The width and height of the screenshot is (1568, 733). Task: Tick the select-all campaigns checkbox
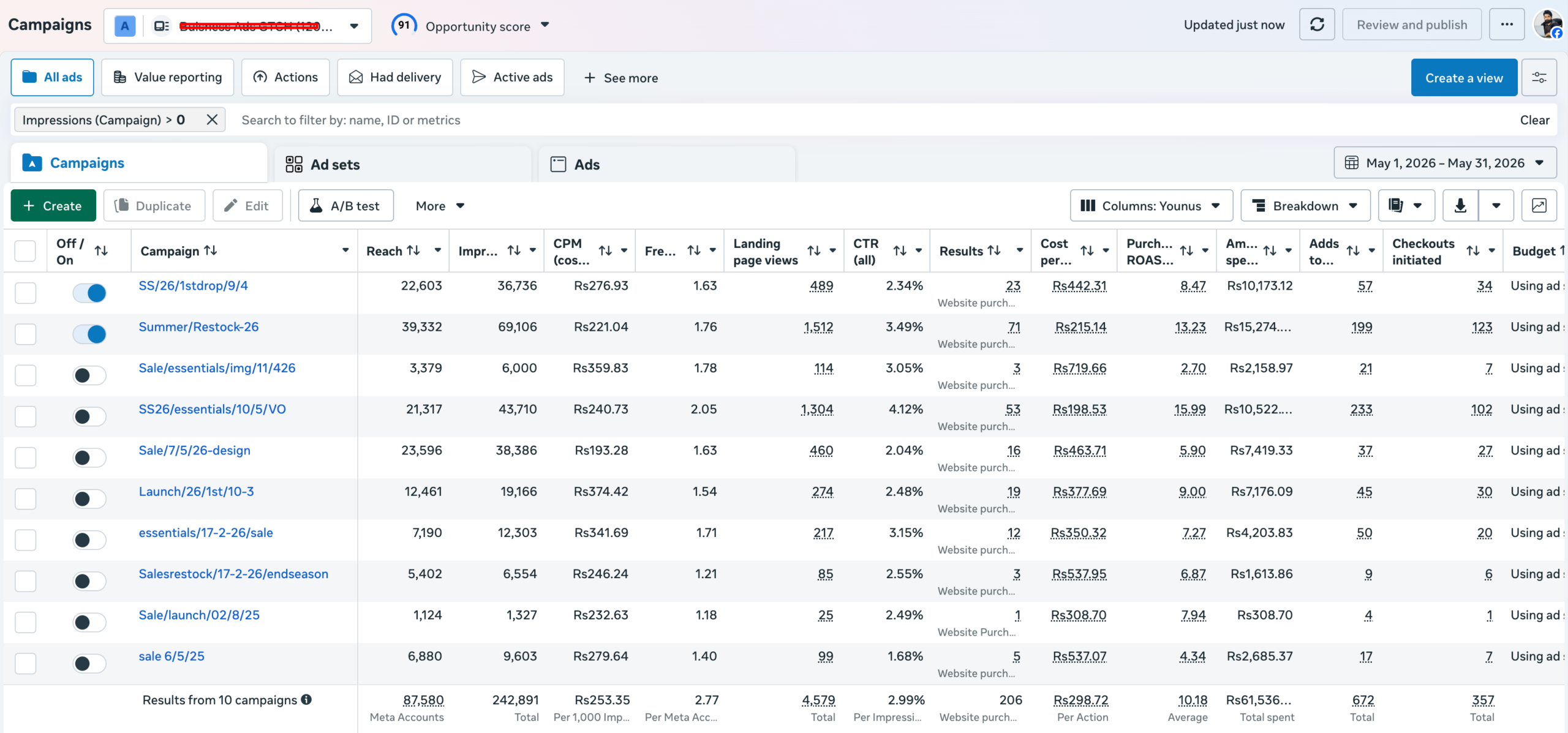tap(25, 251)
